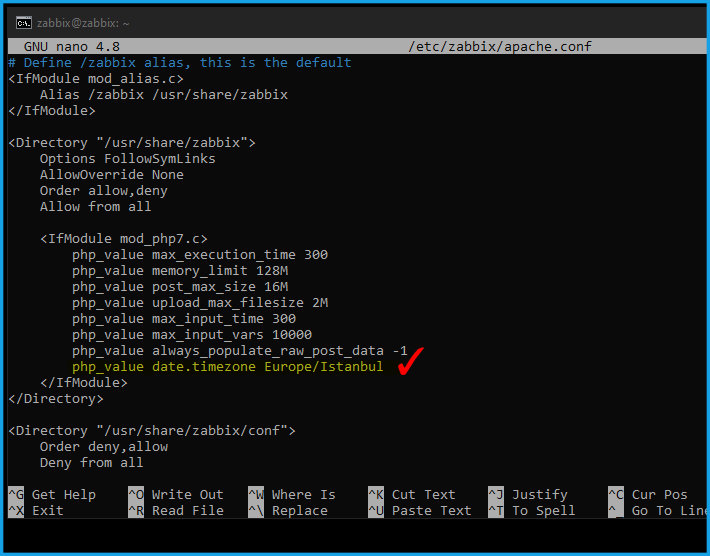
Task: Click the /etc/zabbix/apache.conf filename in header
Action: (x=500, y=47)
